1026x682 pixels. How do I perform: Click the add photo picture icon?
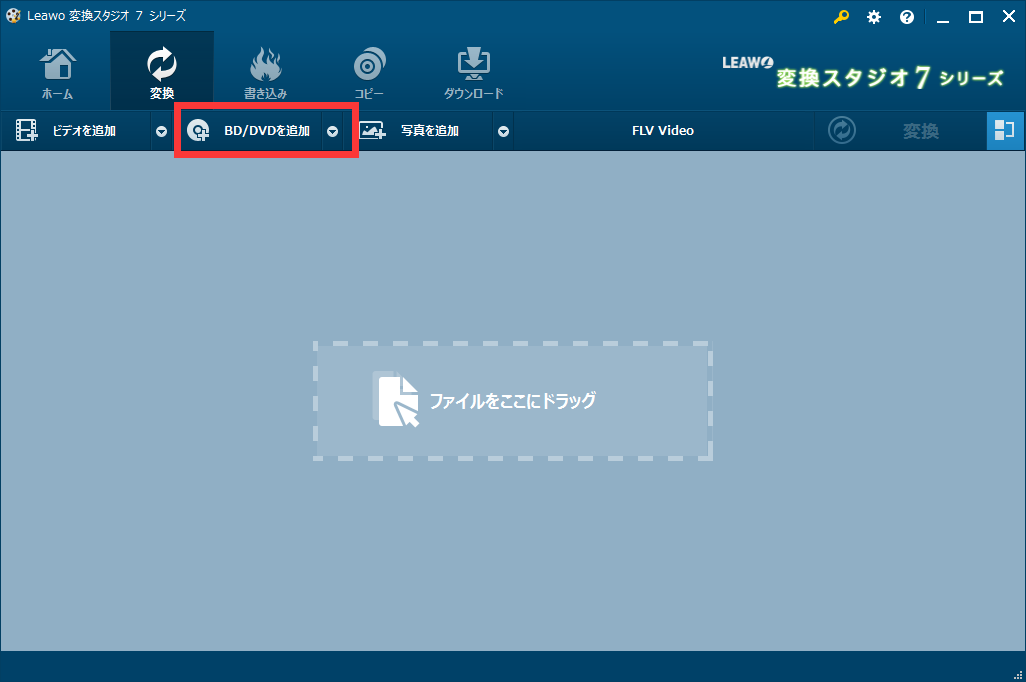tap(373, 131)
